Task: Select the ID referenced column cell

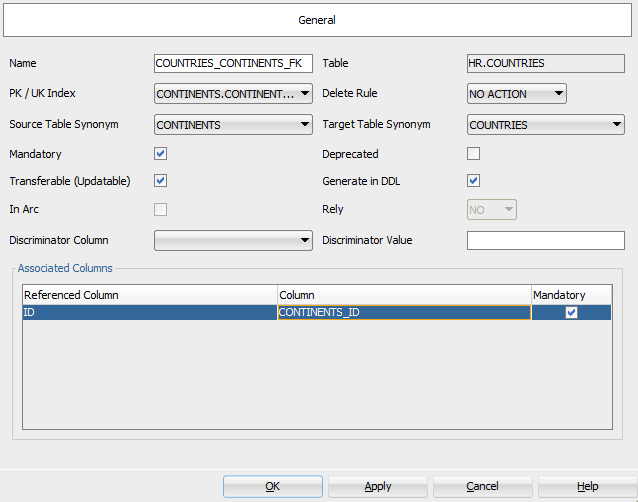Action: (149, 312)
